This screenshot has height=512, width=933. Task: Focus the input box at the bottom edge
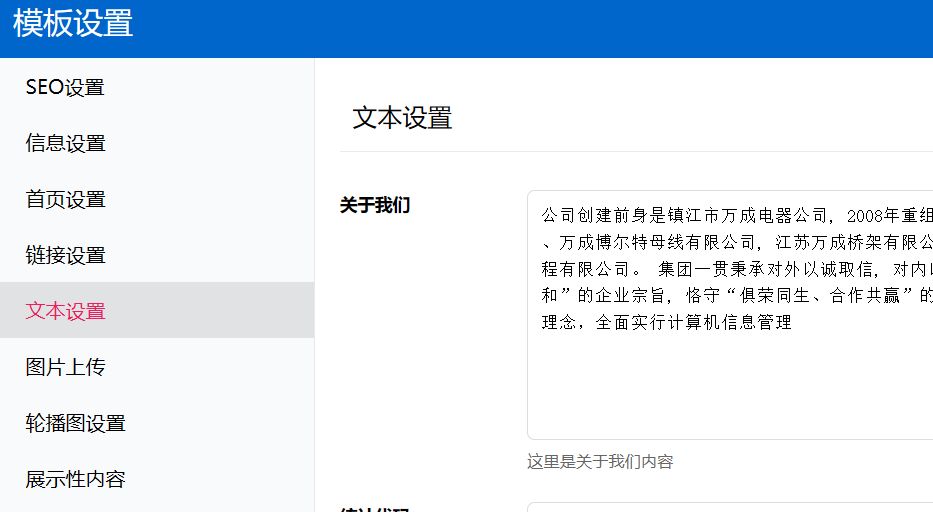click(x=730, y=507)
